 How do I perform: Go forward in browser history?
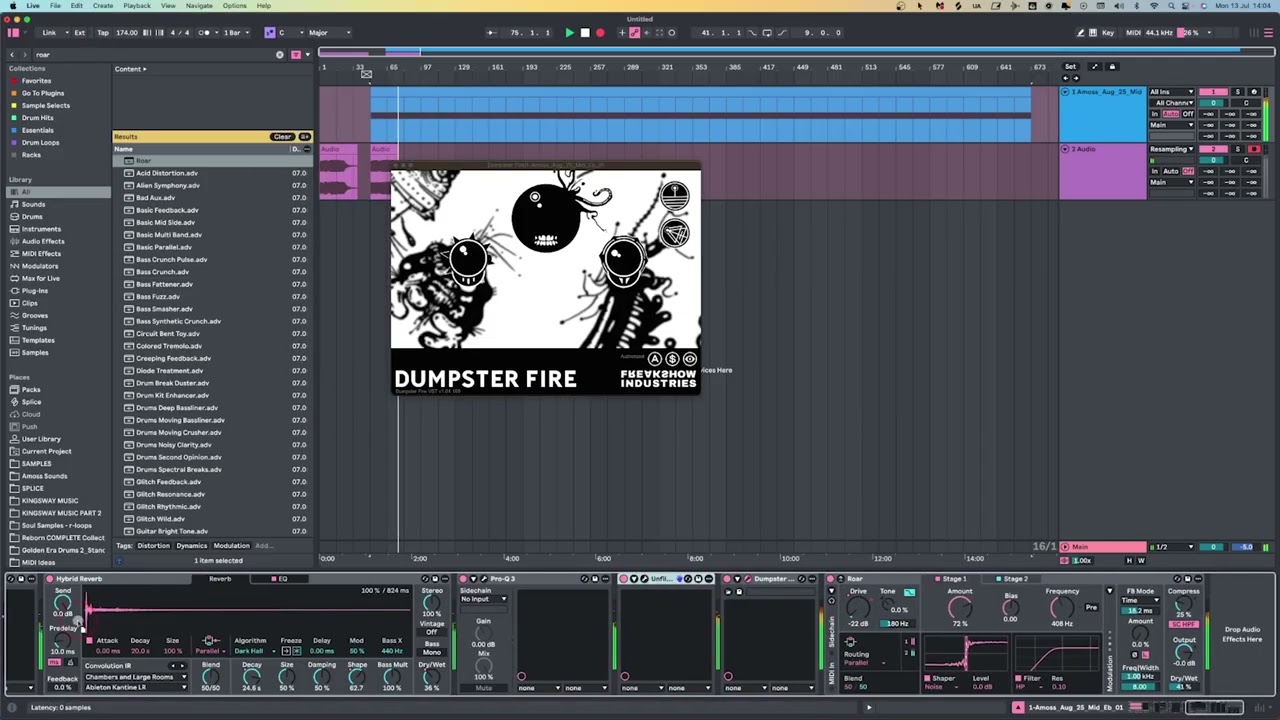[x=27, y=55]
